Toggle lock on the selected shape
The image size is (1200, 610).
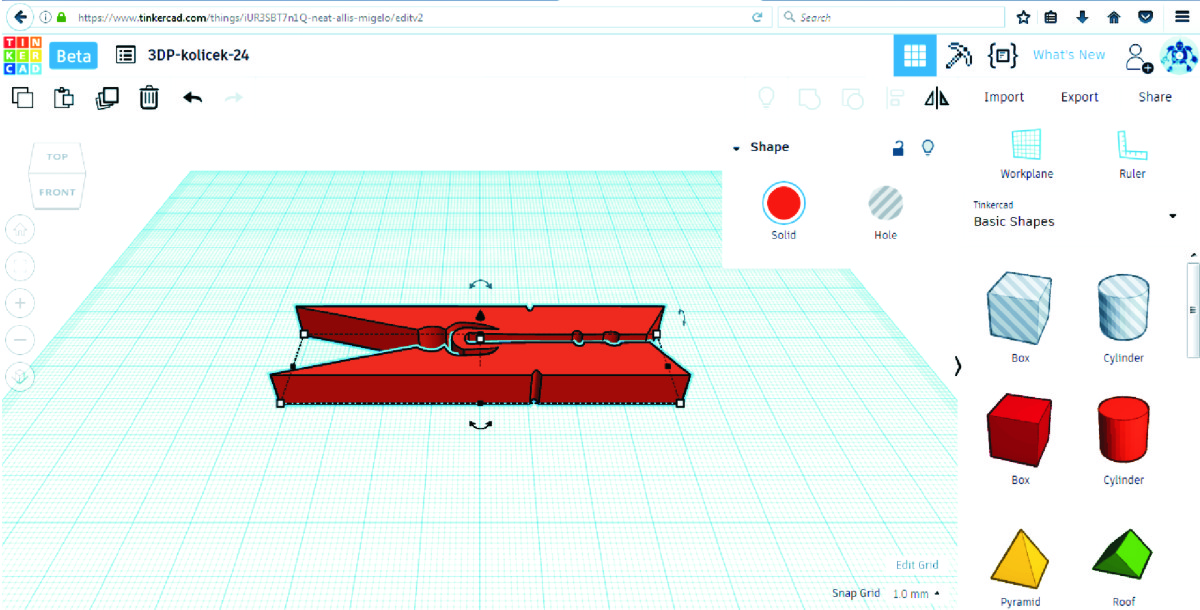898,148
